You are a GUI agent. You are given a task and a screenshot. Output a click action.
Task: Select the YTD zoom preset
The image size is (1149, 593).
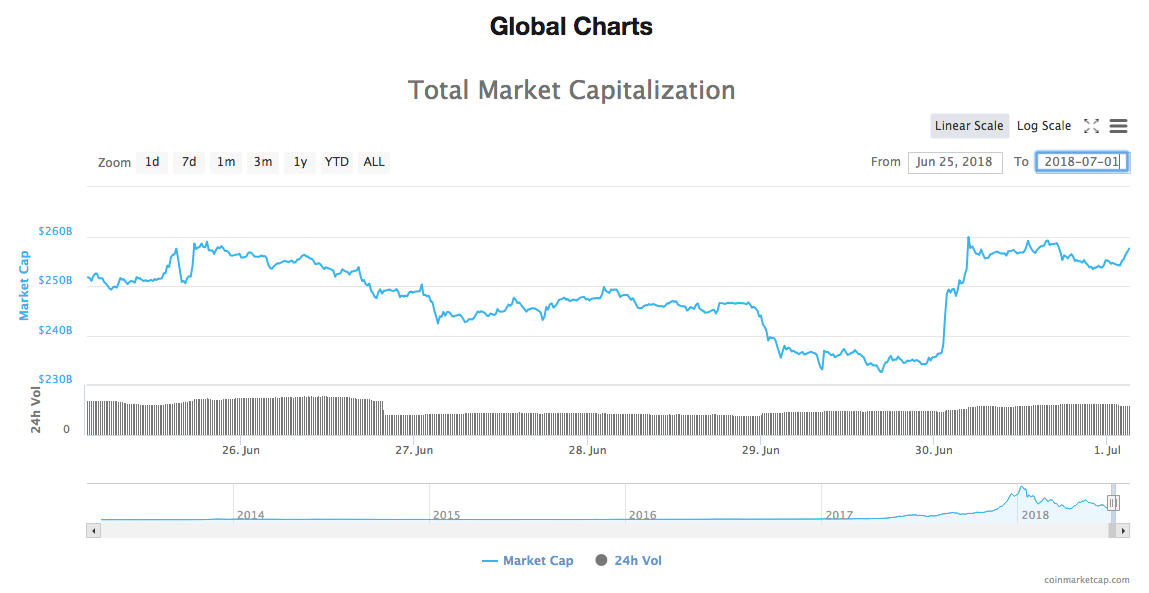[x=336, y=162]
